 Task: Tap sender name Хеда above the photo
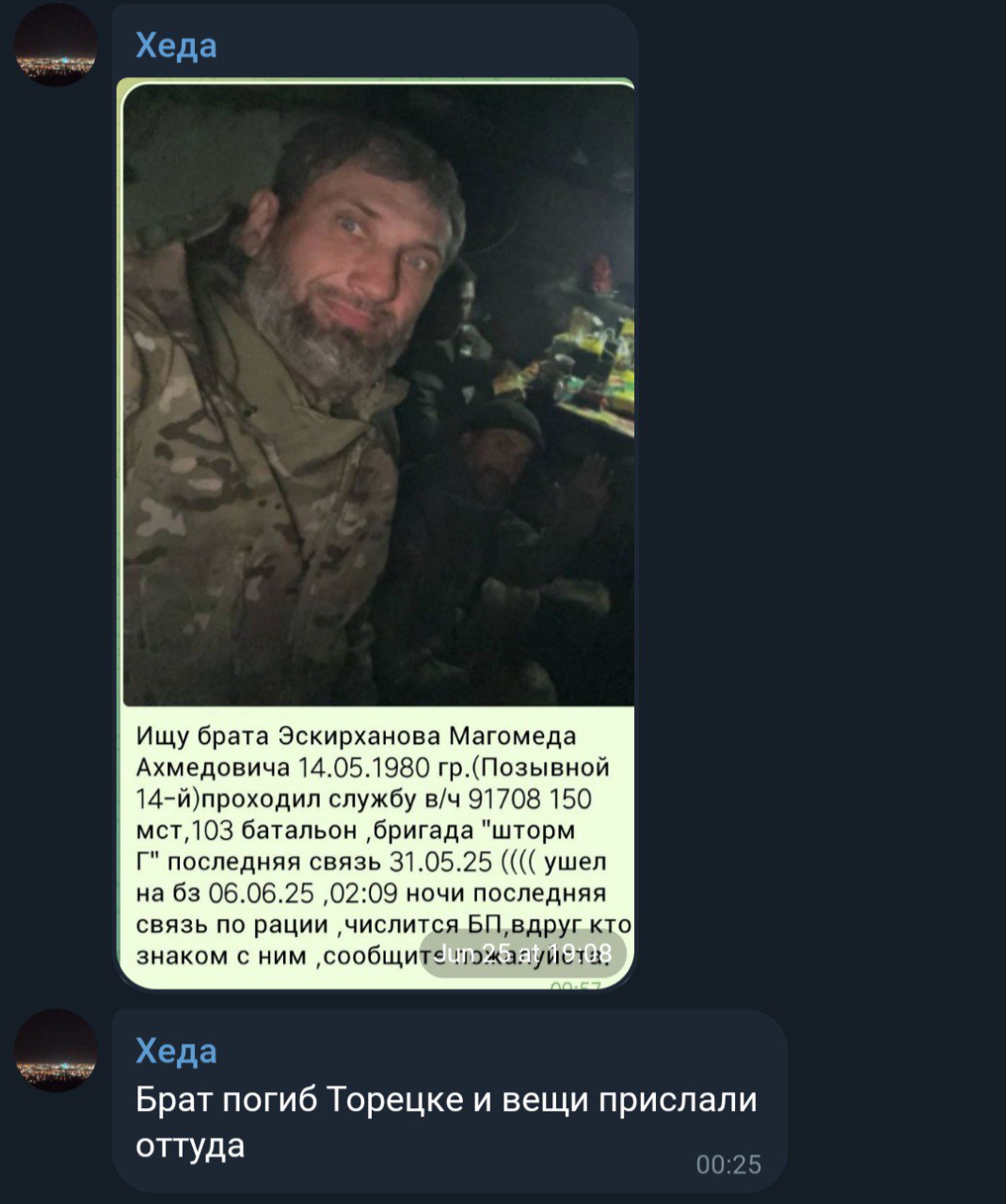(176, 45)
